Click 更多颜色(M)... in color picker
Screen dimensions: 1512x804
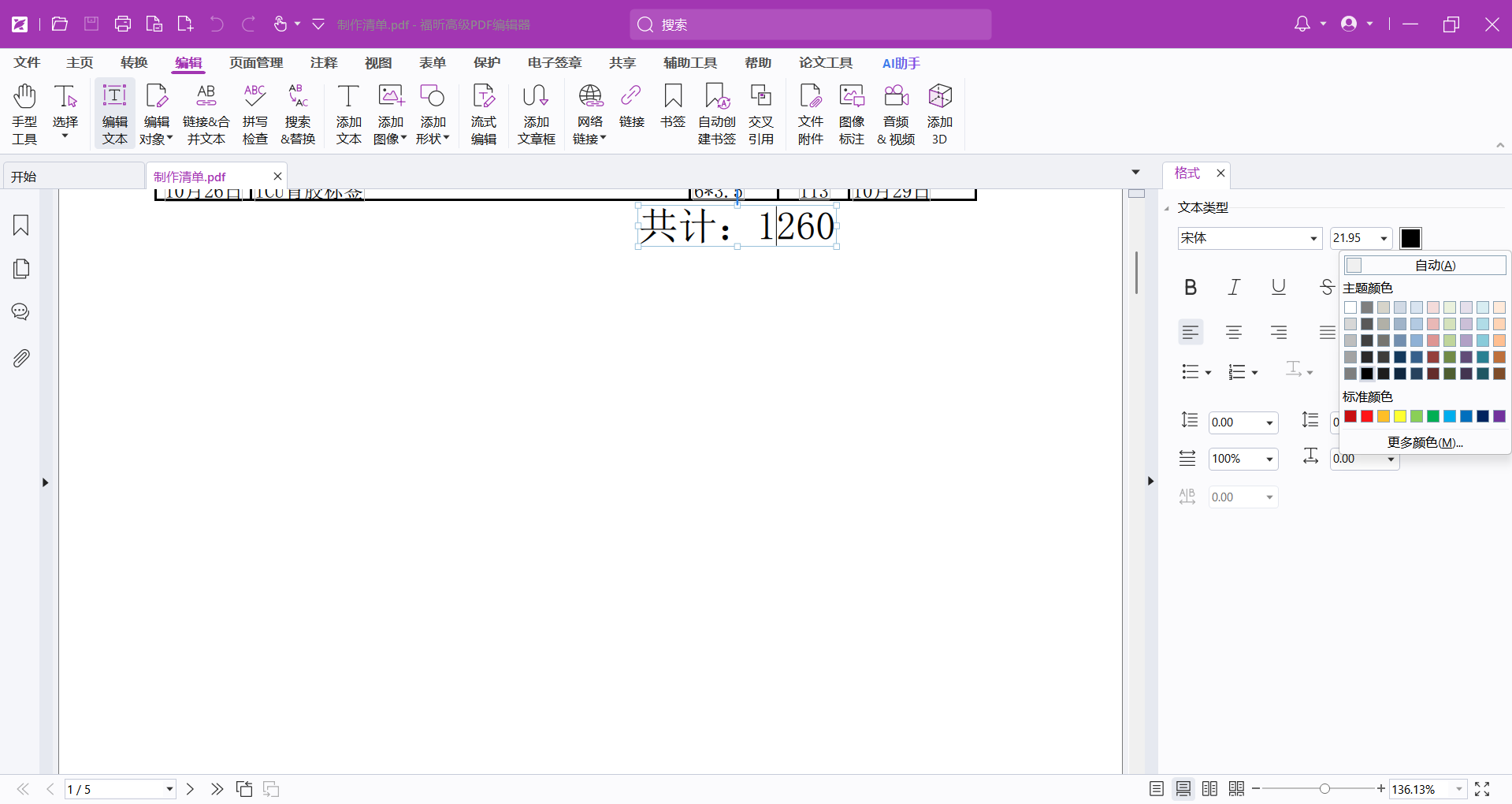[x=1425, y=443]
